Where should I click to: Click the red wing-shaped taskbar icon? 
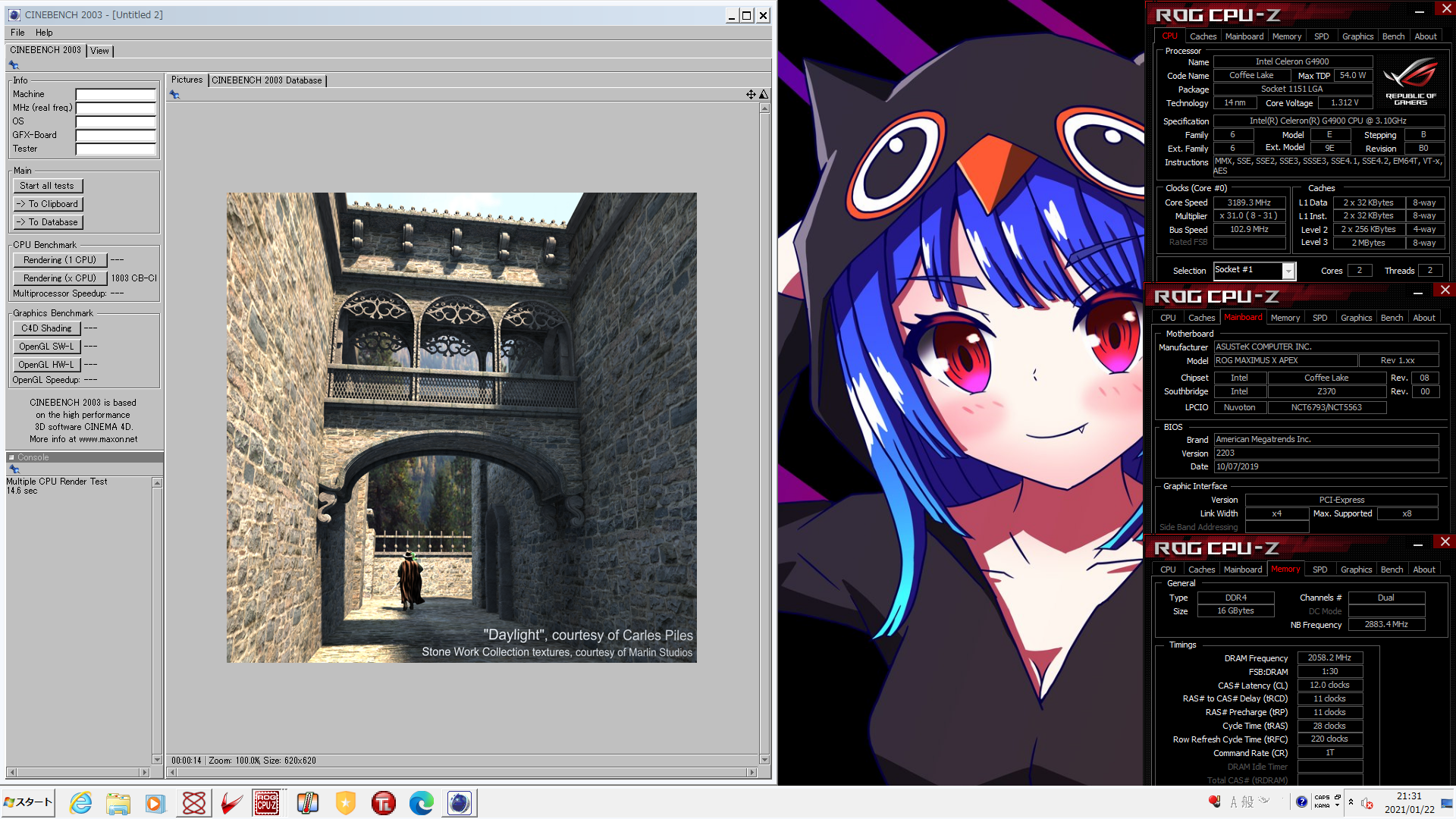click(x=231, y=803)
